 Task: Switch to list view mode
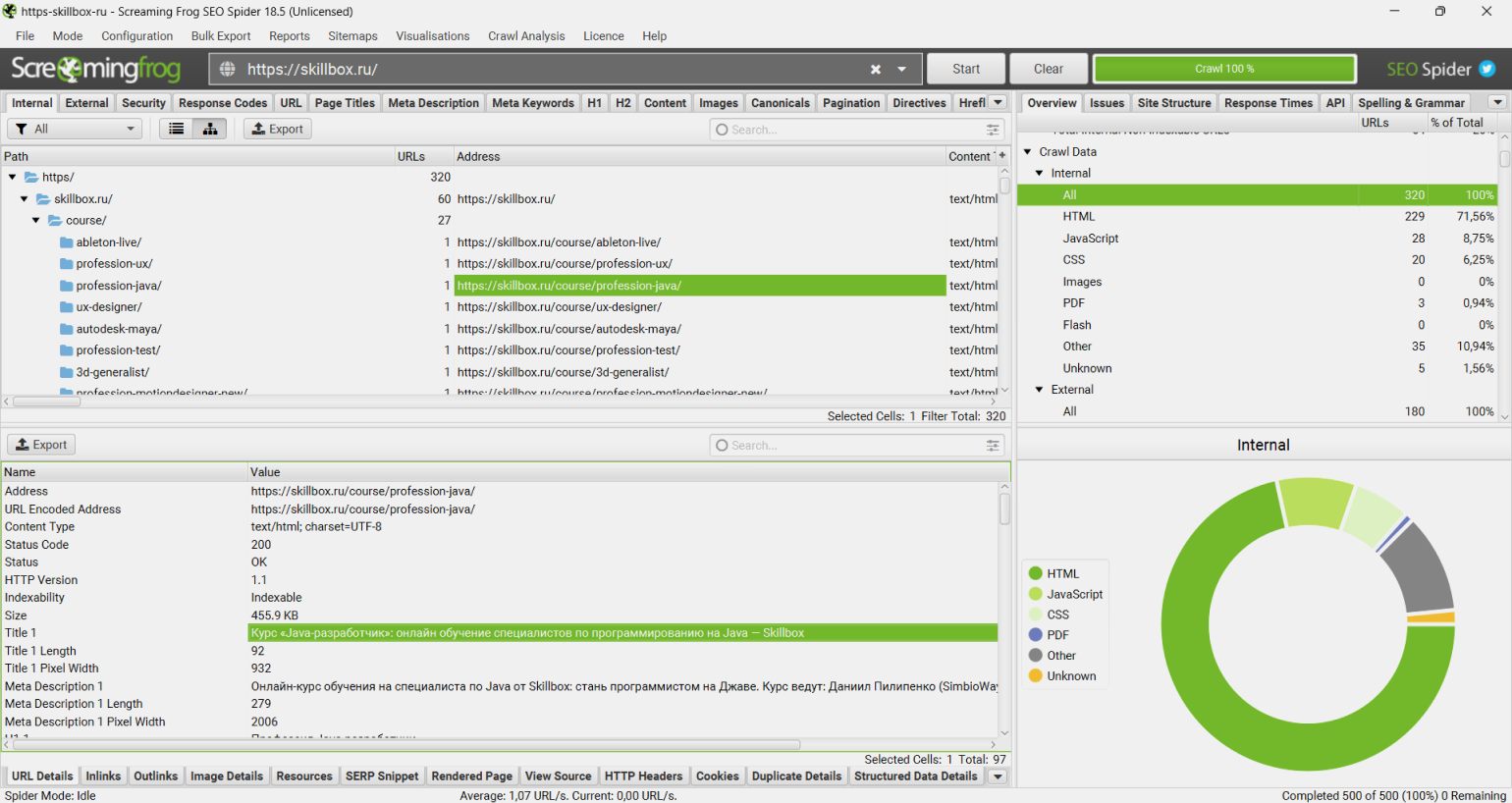point(177,129)
